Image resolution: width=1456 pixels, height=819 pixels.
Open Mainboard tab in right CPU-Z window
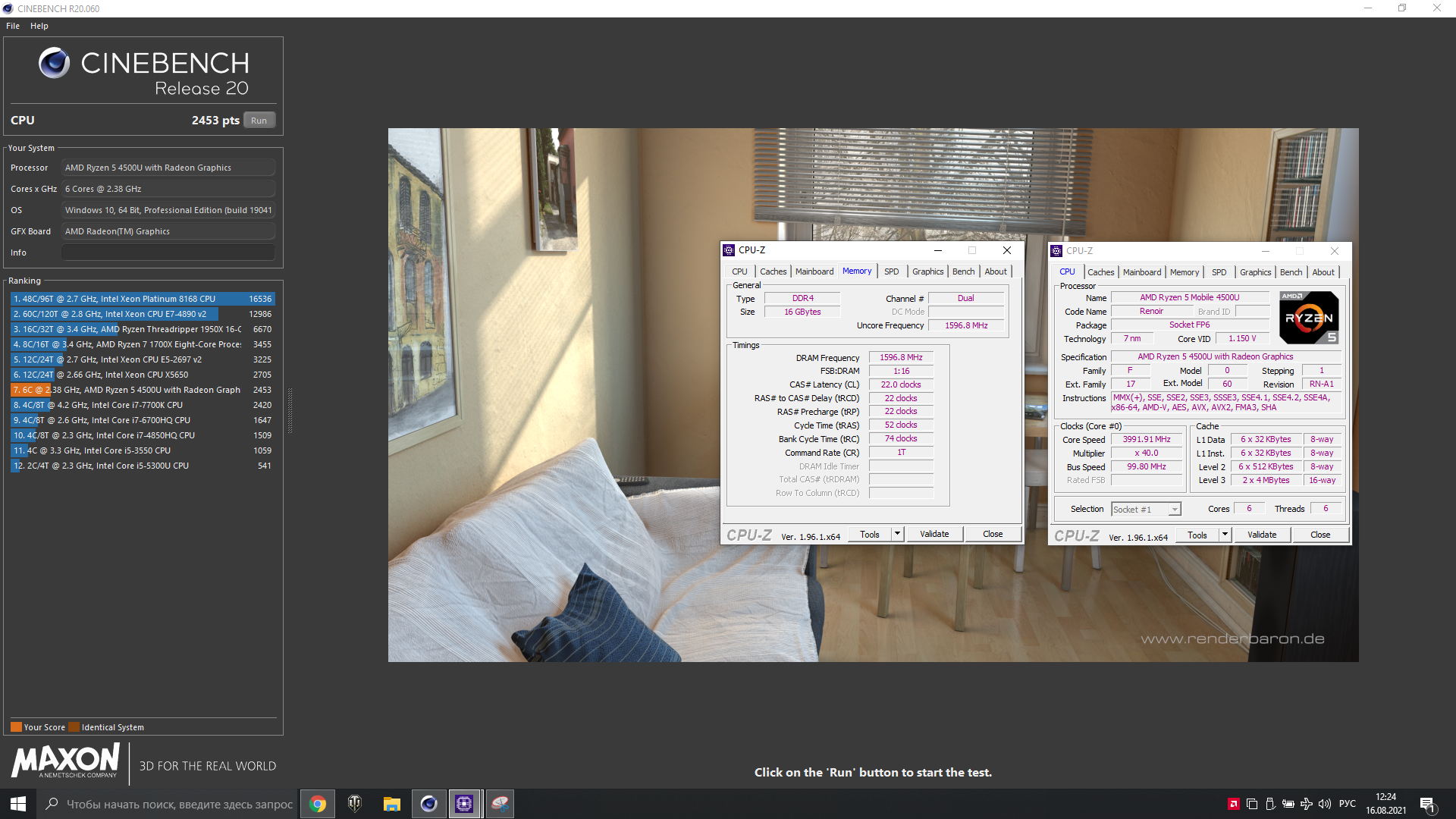(x=1142, y=272)
